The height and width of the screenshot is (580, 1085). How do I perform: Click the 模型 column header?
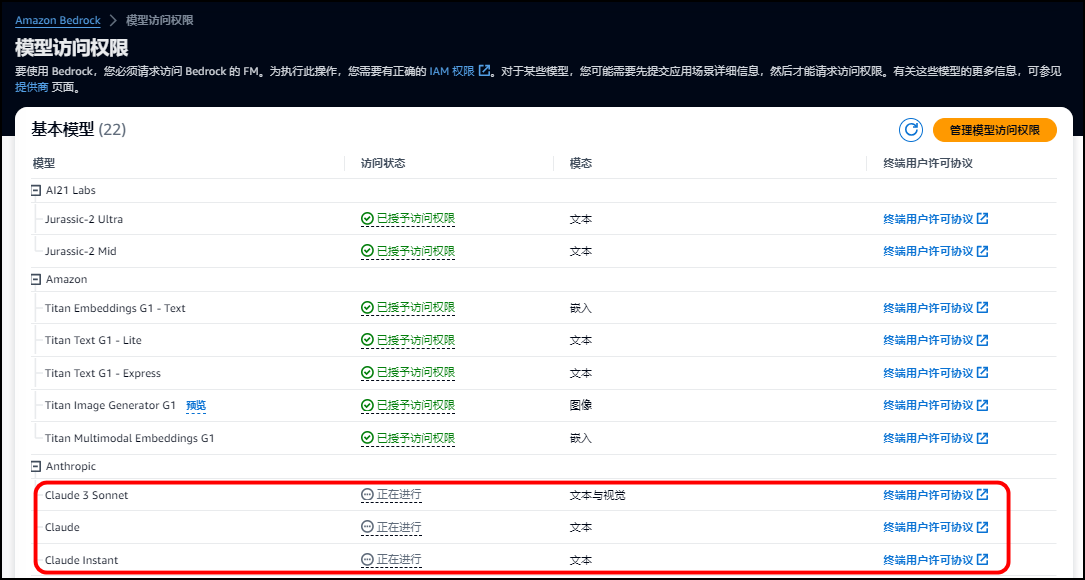(x=44, y=163)
